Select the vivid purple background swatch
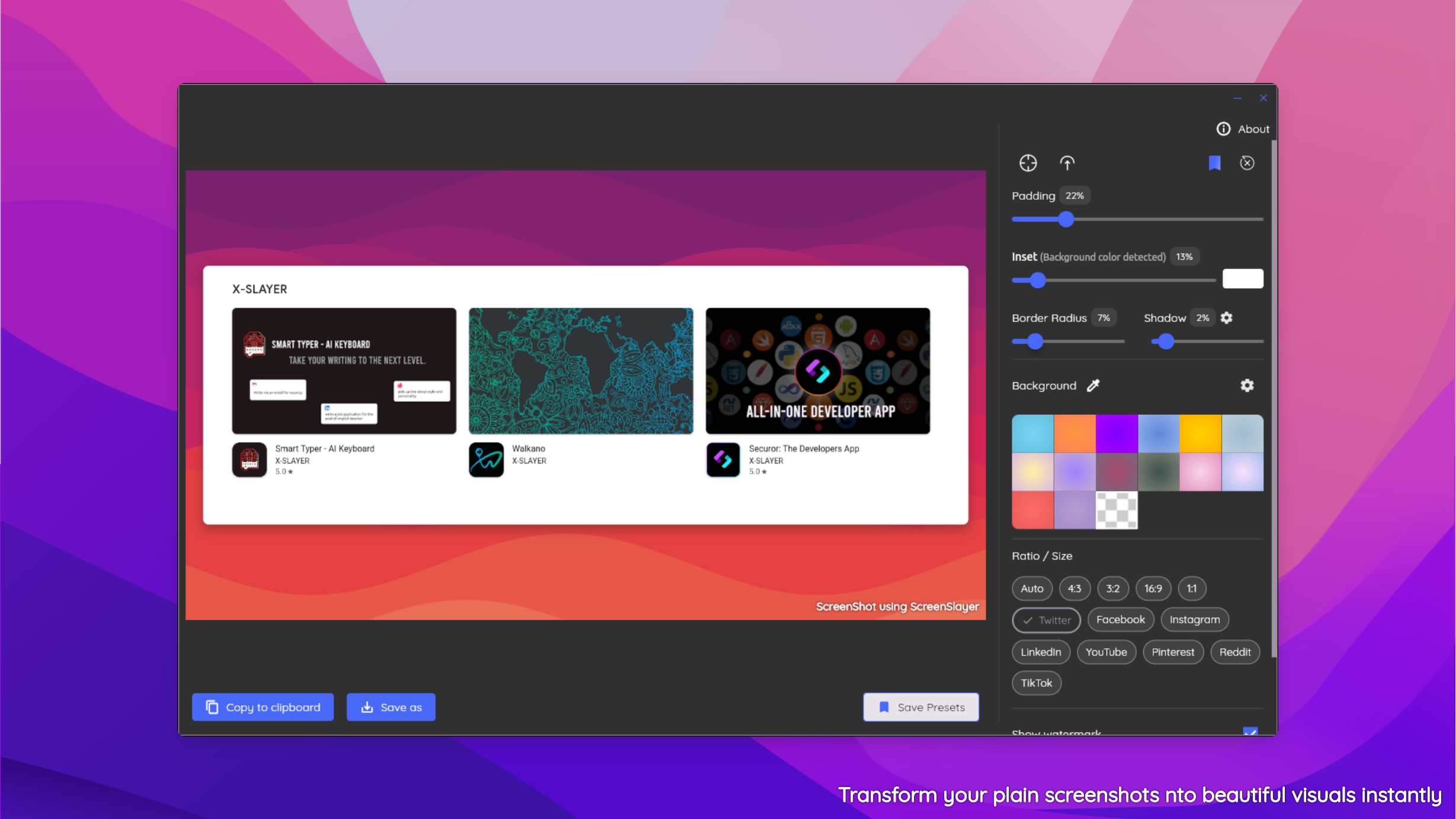The width and height of the screenshot is (1456, 819). (x=1117, y=434)
